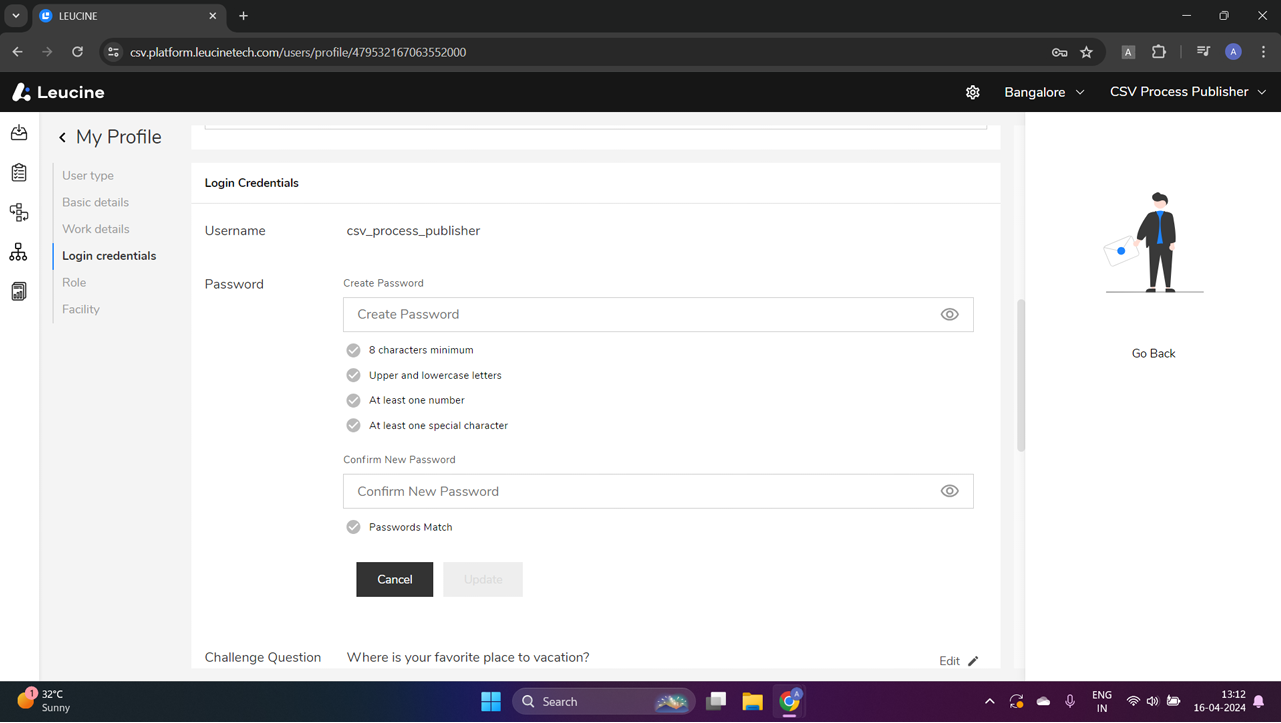Reveal the Create Password field contents
The height and width of the screenshot is (723, 1281).
(949, 313)
